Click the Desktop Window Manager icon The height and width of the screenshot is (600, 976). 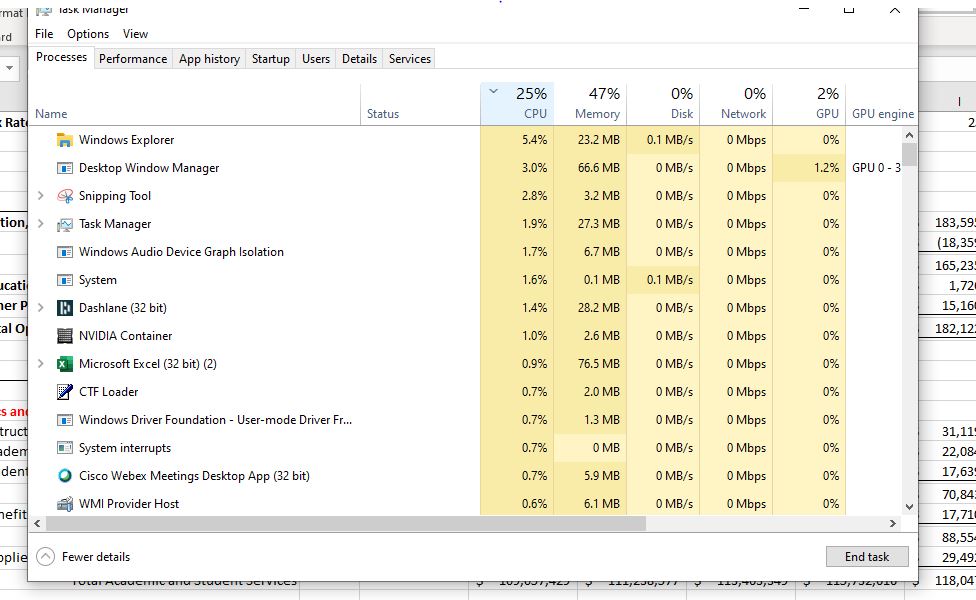65,168
